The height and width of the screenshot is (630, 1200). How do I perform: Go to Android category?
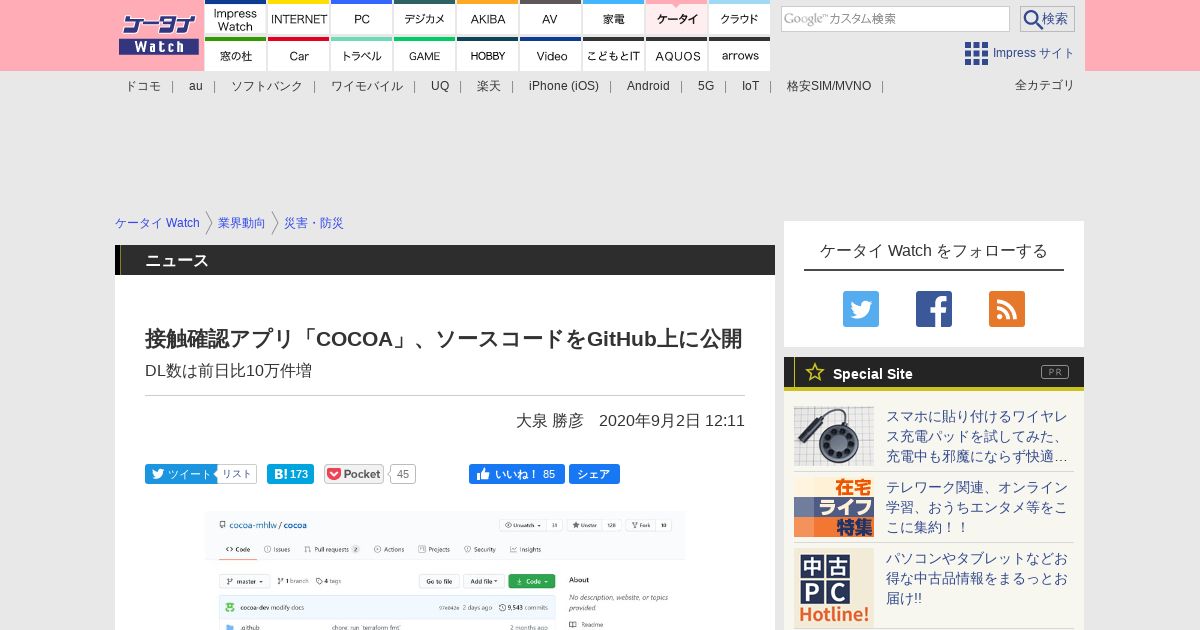(x=648, y=86)
